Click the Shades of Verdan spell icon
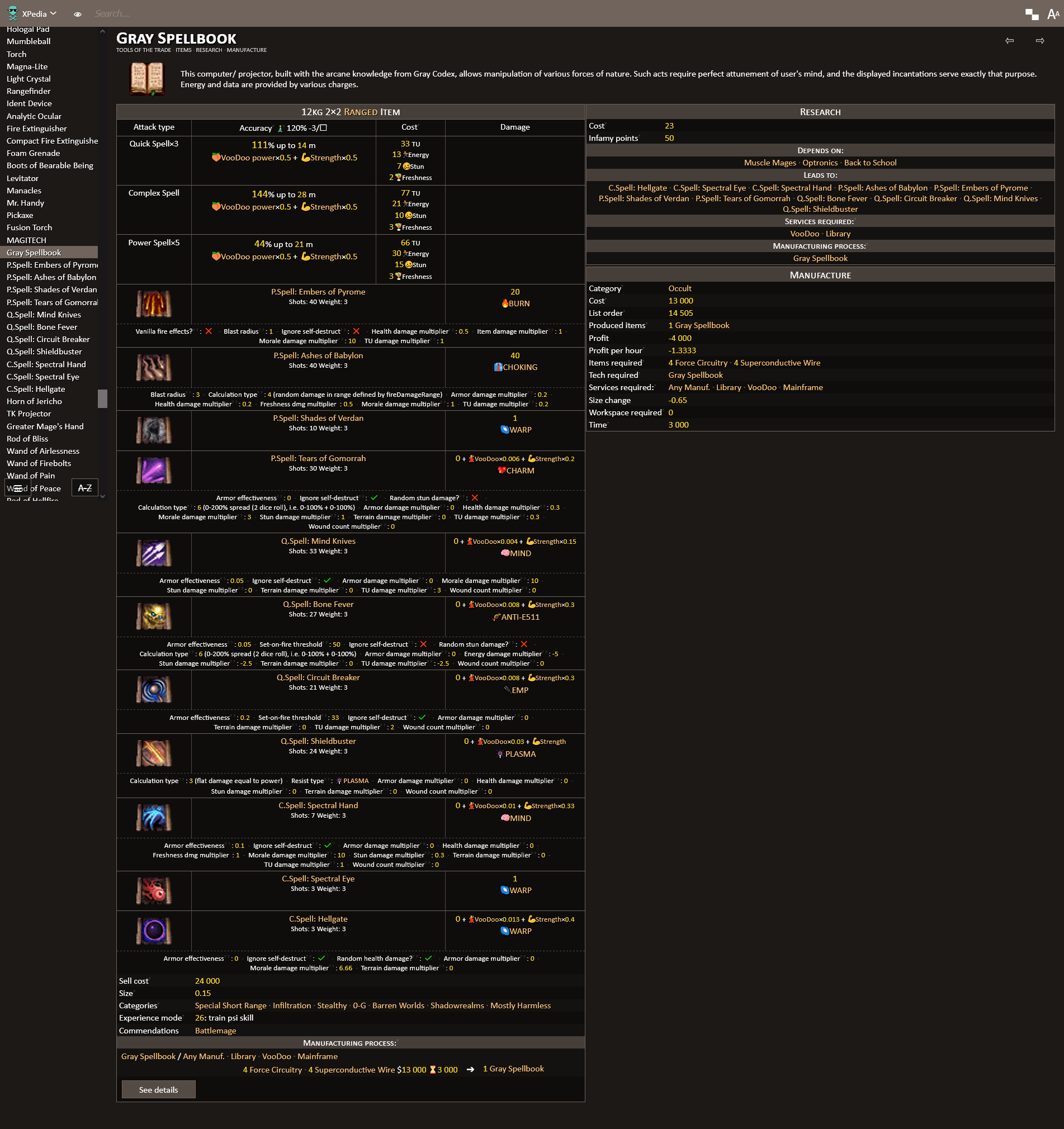Image resolution: width=1064 pixels, height=1129 pixels. pyautogui.click(x=154, y=430)
